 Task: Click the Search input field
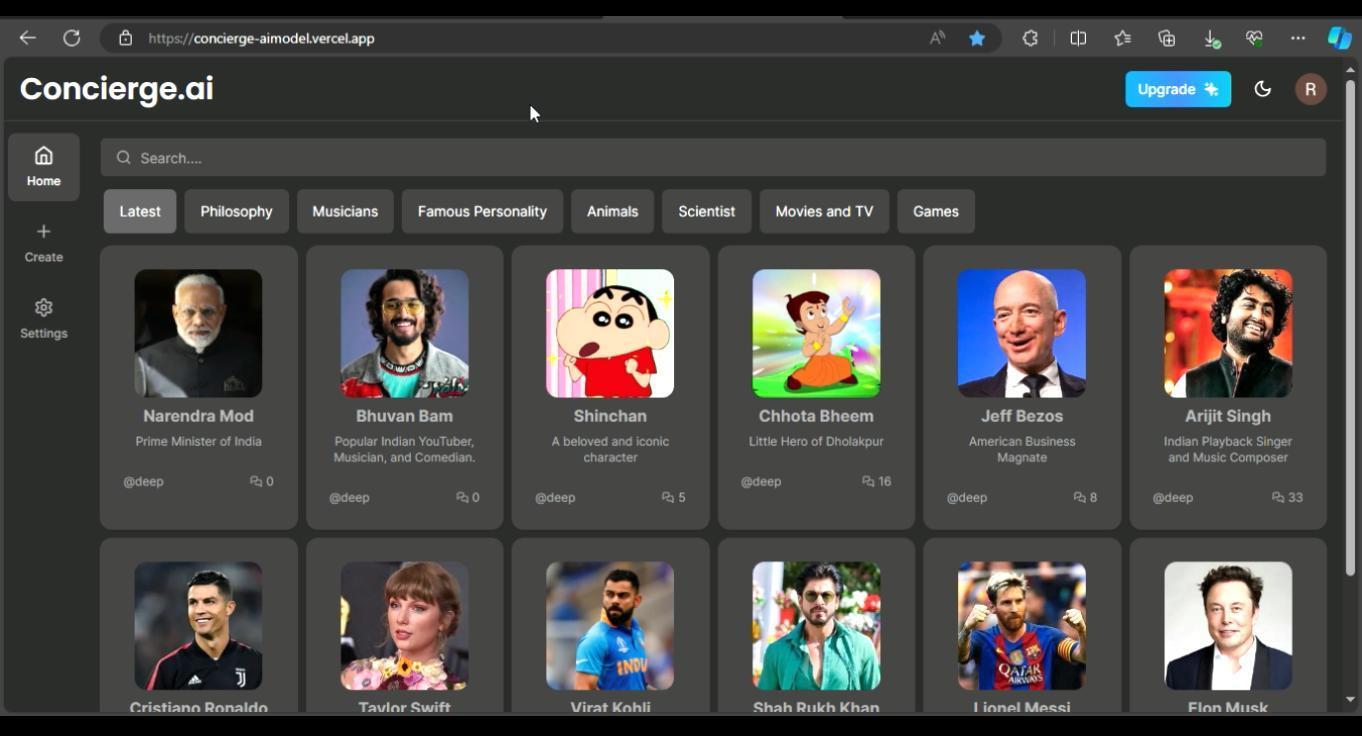[713, 158]
